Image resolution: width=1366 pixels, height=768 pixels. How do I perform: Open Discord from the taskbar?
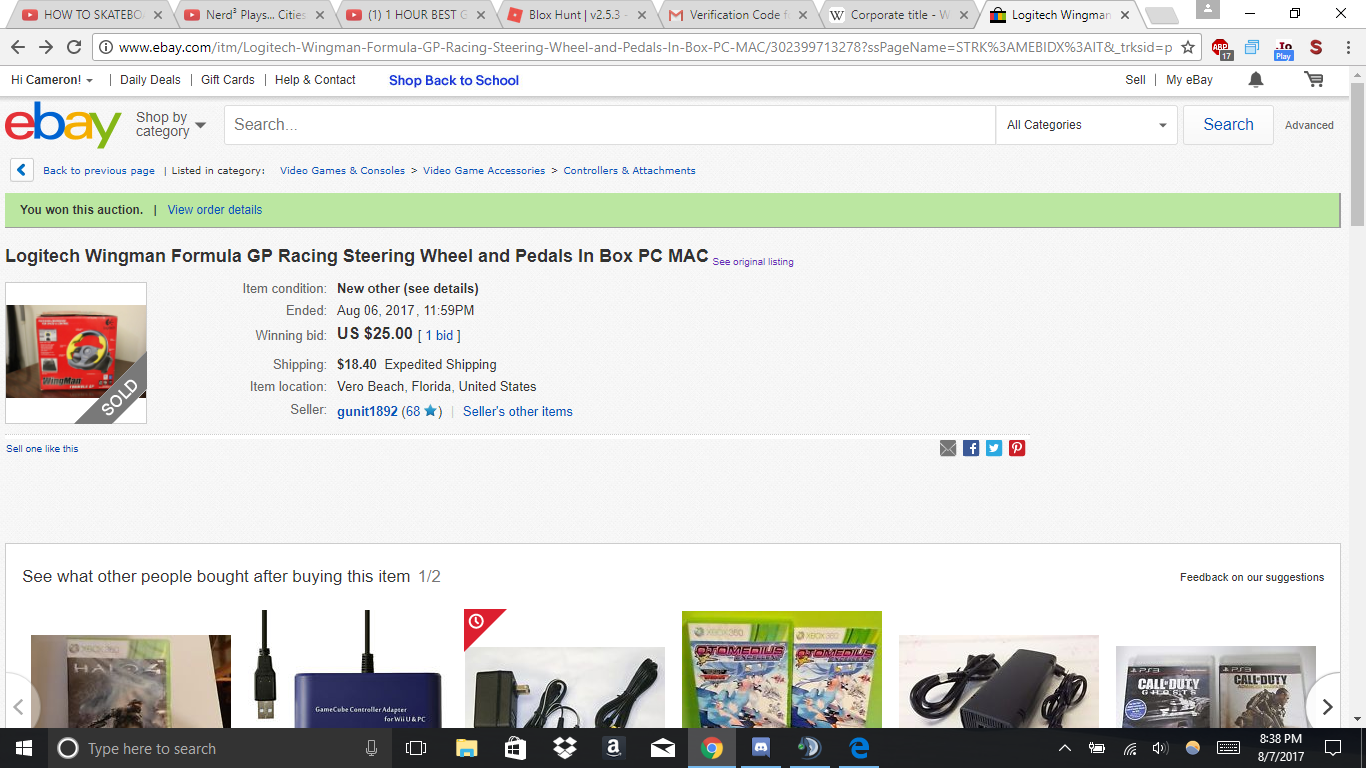760,748
